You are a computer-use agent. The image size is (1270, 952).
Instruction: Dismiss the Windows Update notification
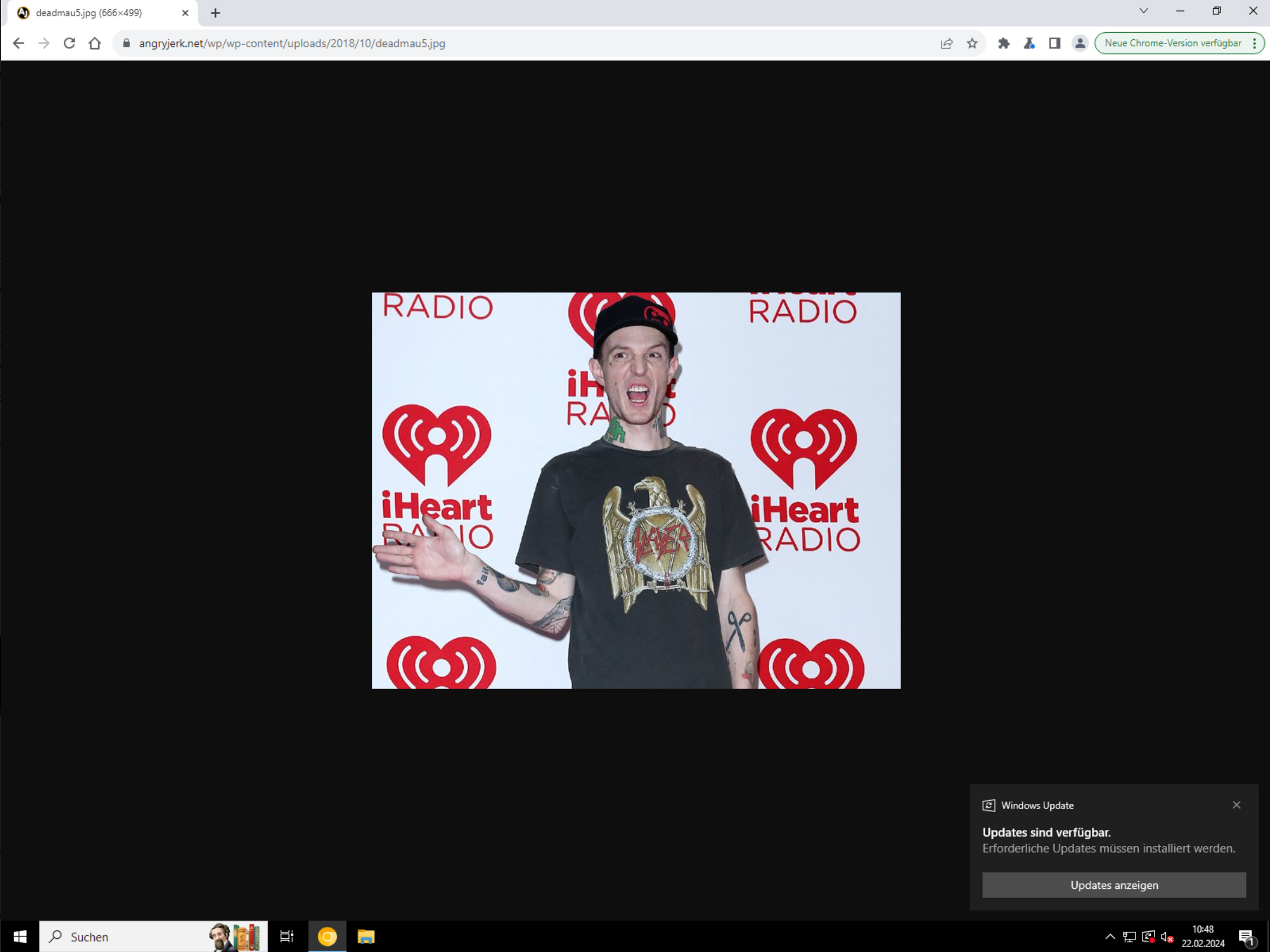click(x=1237, y=805)
